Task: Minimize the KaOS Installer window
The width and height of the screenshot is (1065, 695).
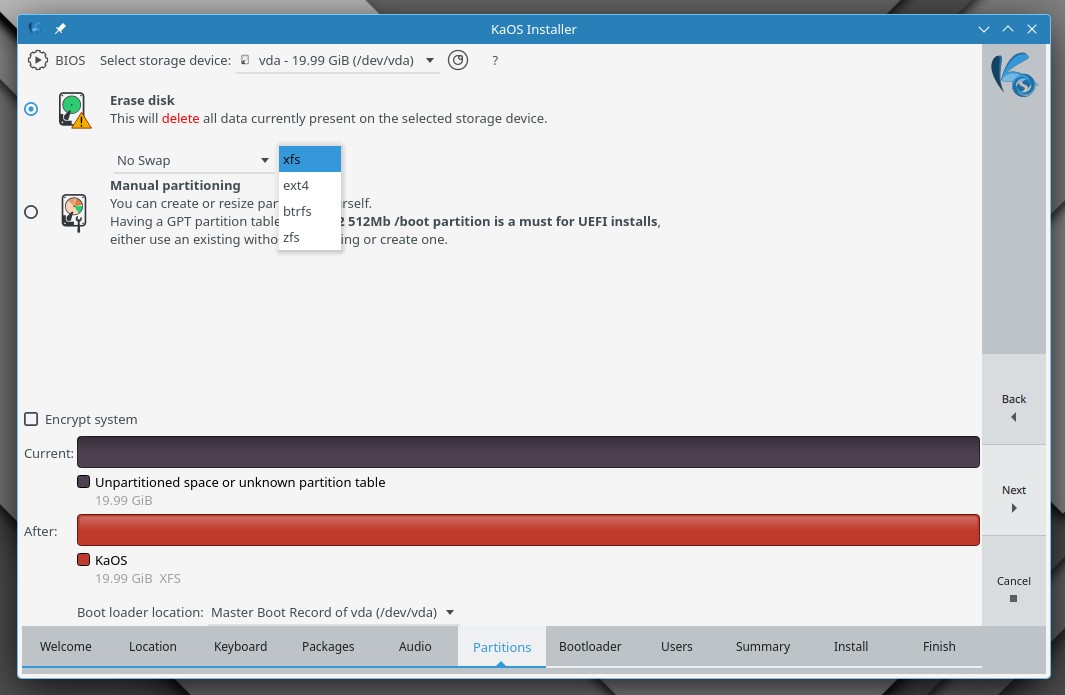Action: pos(983,29)
